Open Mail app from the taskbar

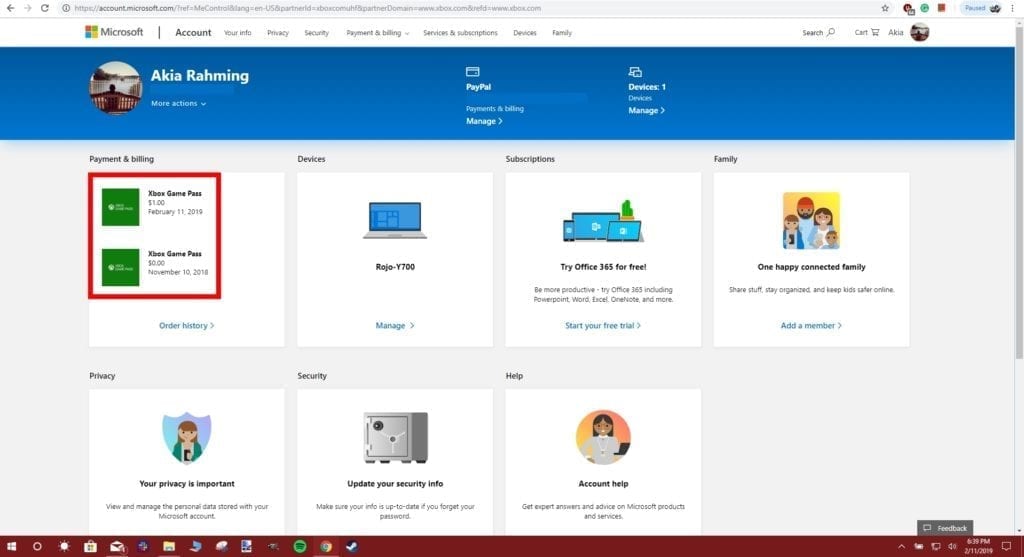pos(117,547)
